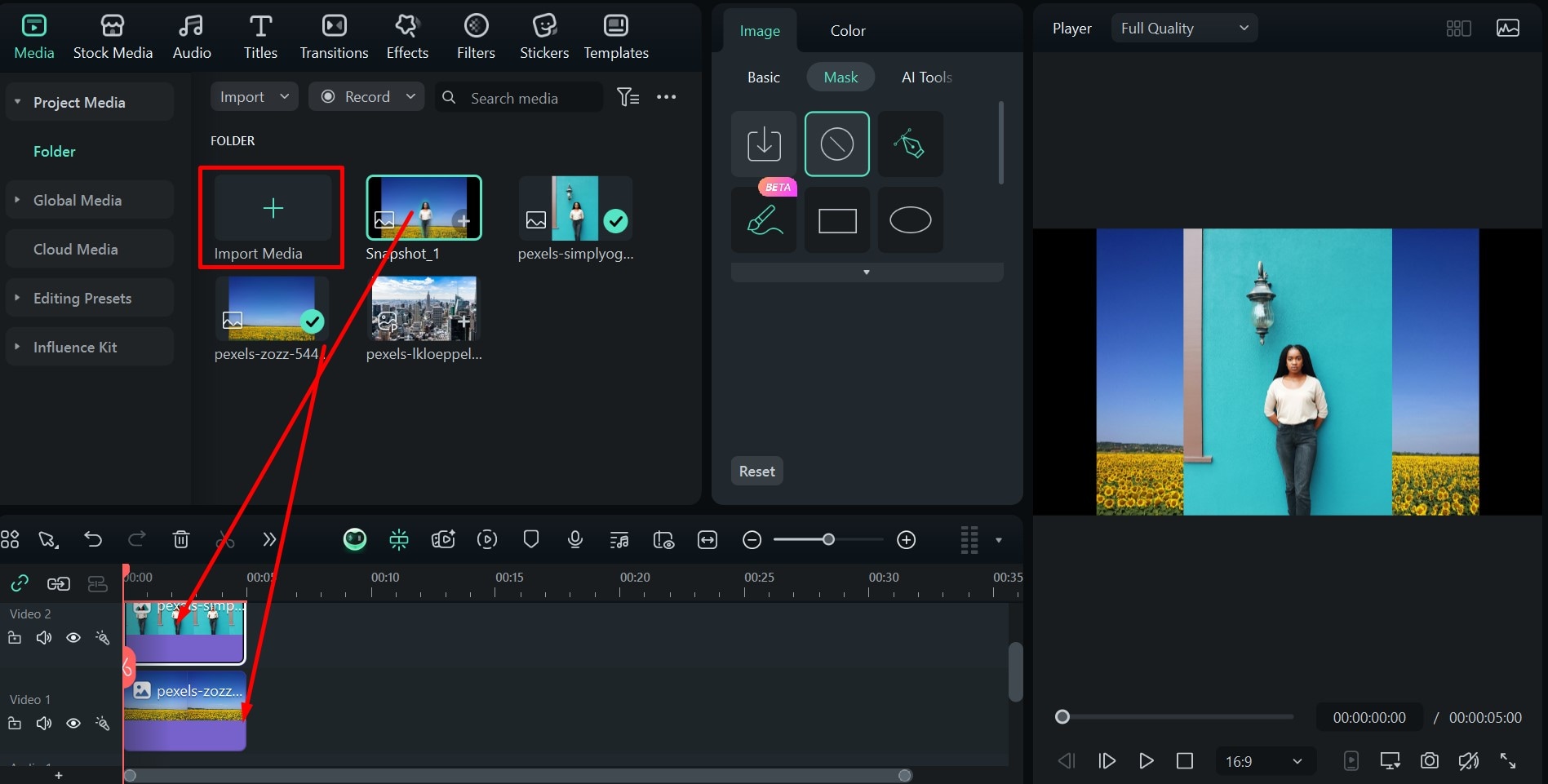Select the Basic sub-tab
The width and height of the screenshot is (1548, 784).
click(764, 77)
